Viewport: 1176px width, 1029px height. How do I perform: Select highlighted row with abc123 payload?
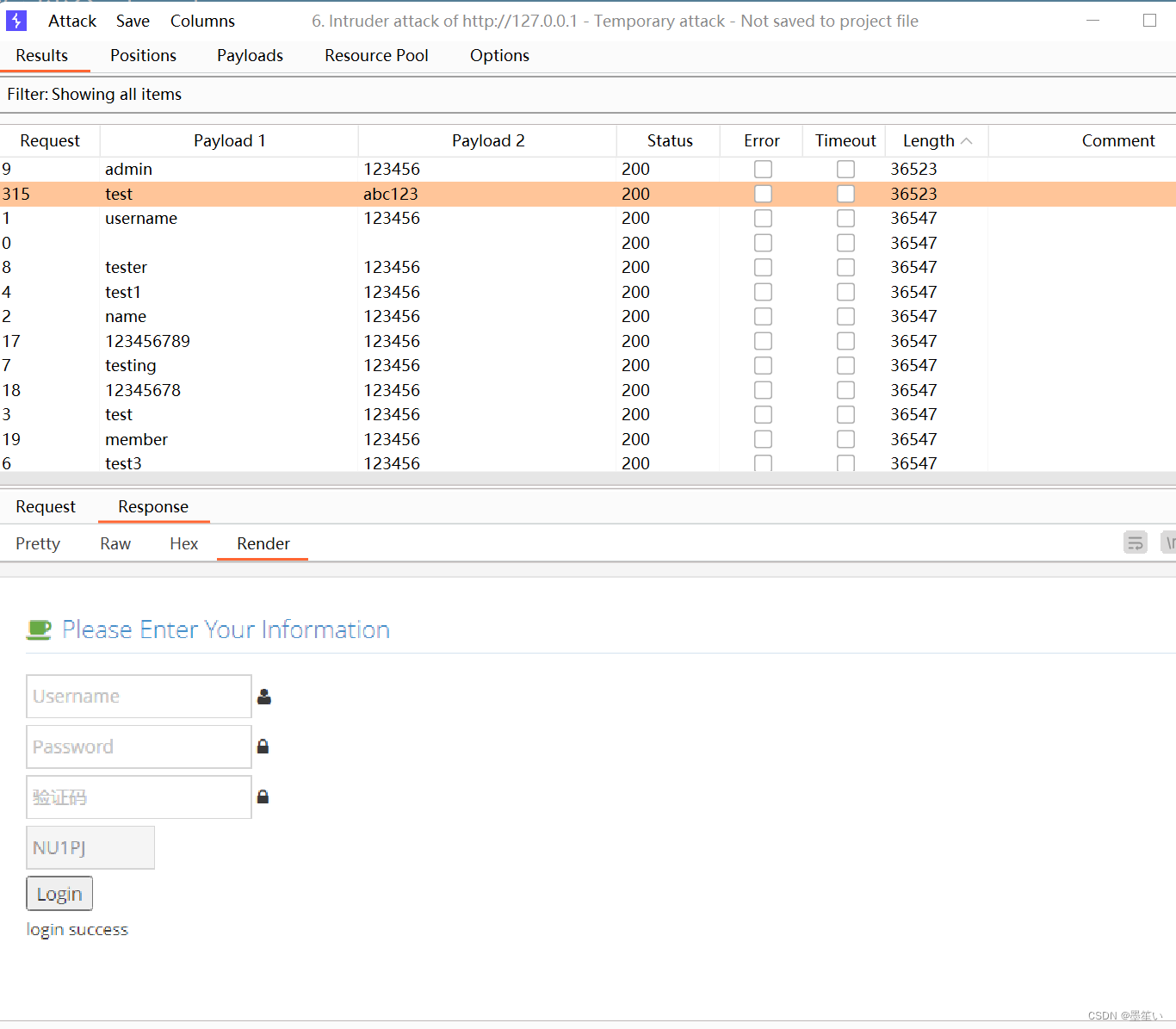pyautogui.click(x=588, y=194)
